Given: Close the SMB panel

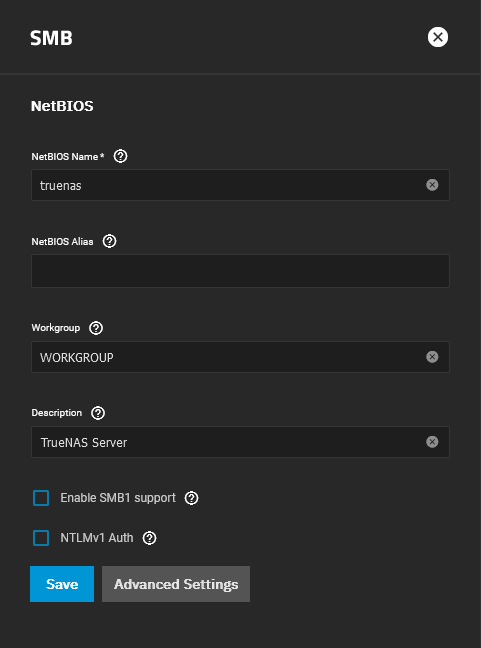Looking at the screenshot, I should tap(438, 37).
